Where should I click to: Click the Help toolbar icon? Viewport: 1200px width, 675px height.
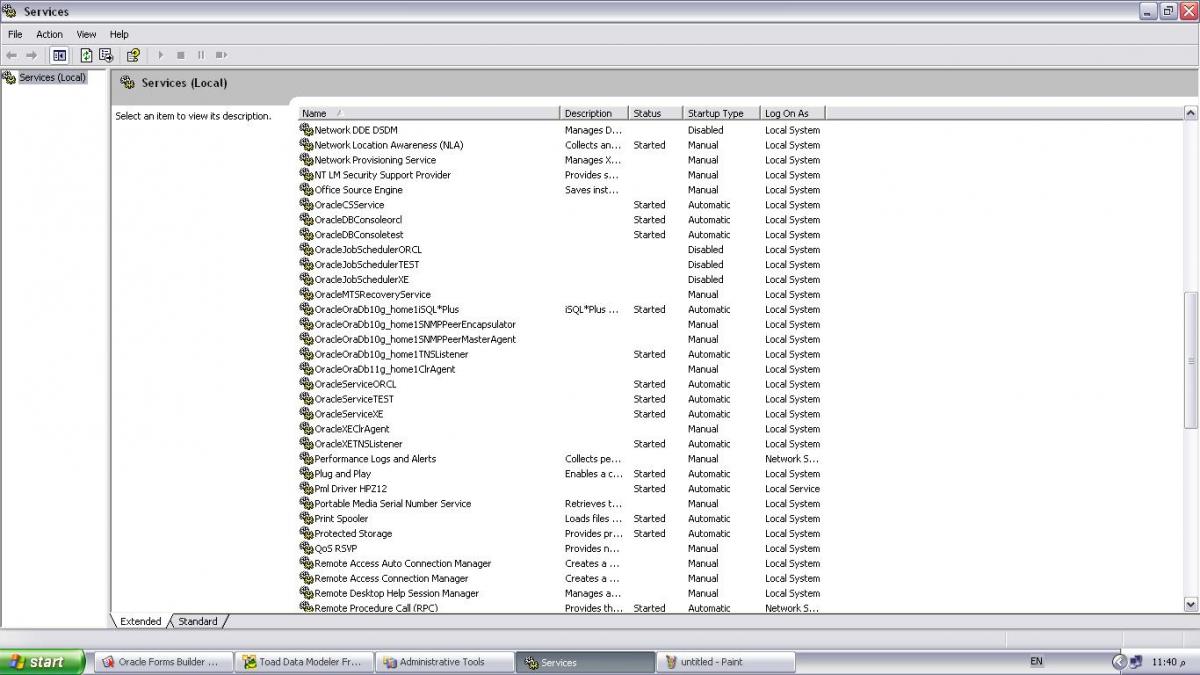(132, 55)
